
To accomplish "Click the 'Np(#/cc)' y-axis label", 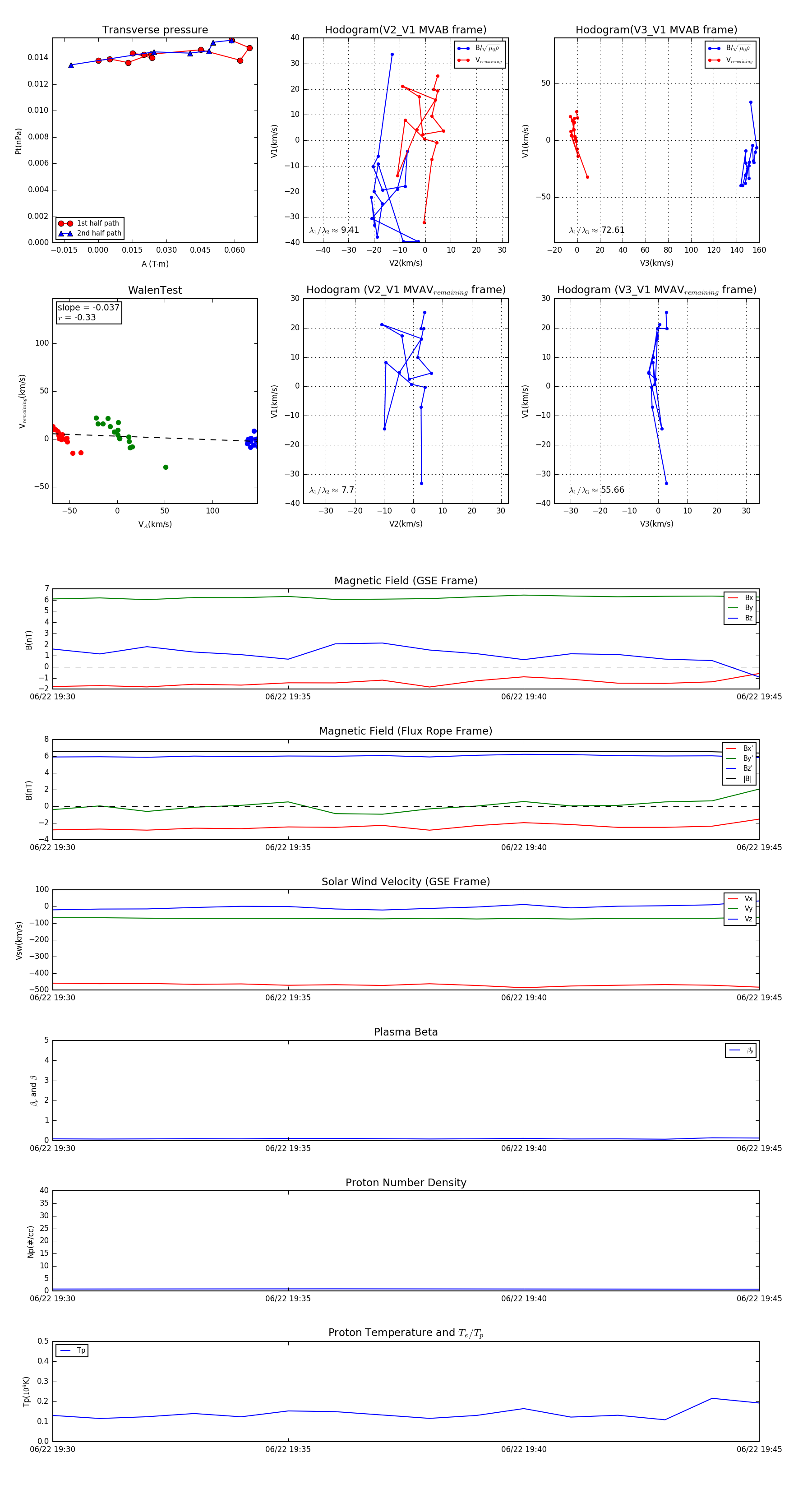I will tap(31, 1242).
